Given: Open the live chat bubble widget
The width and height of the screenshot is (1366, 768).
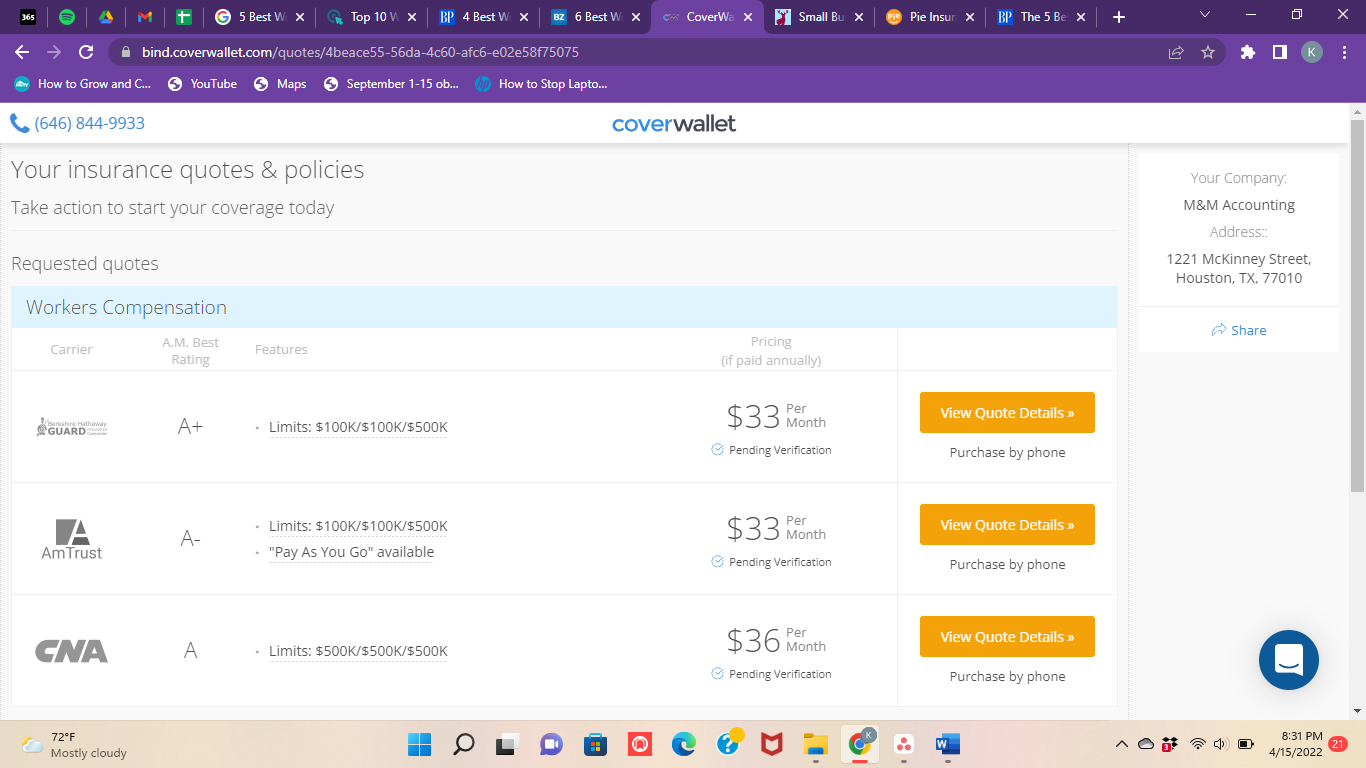Looking at the screenshot, I should coord(1289,660).
